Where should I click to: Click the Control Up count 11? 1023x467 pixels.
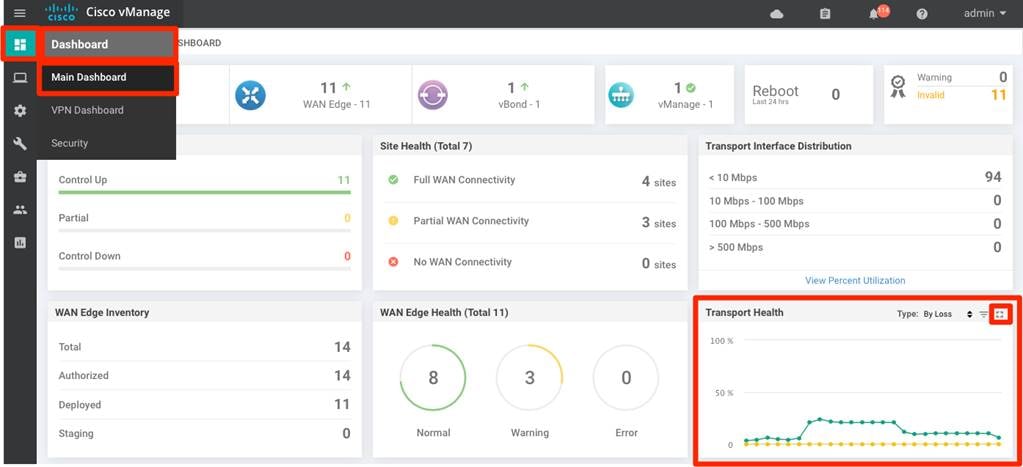(x=344, y=180)
